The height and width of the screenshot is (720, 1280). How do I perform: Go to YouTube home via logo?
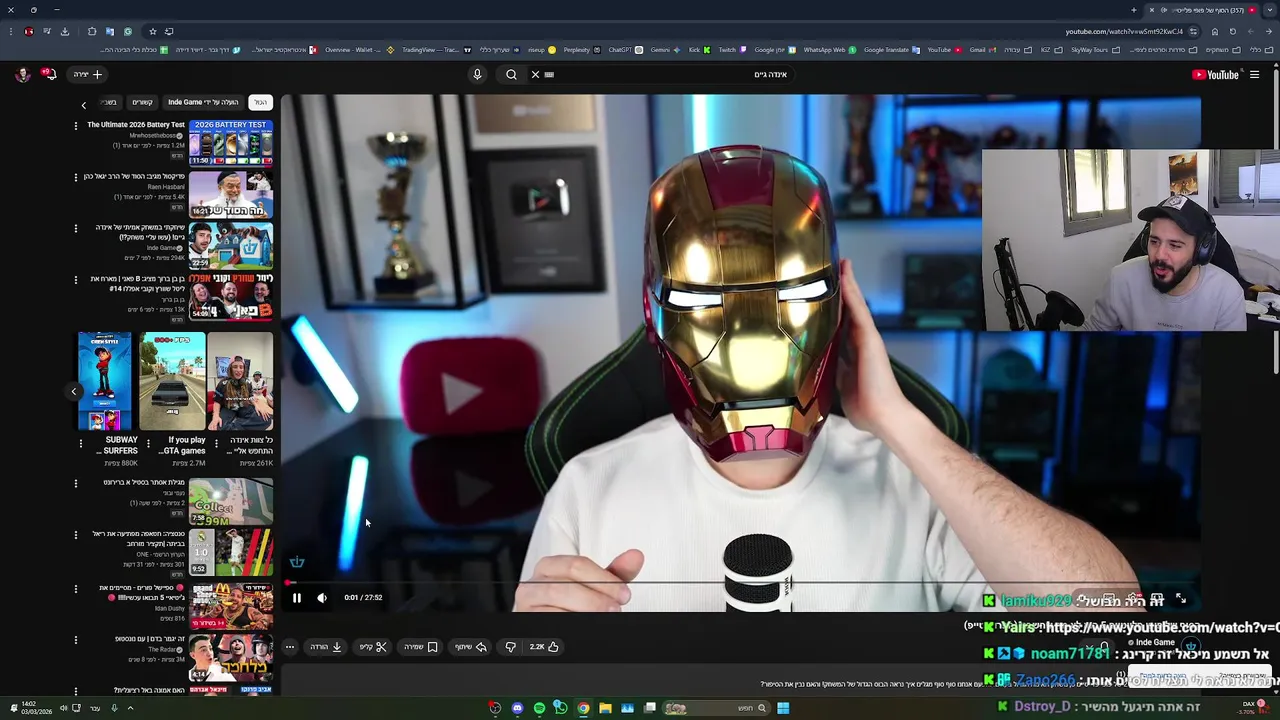coord(1215,74)
